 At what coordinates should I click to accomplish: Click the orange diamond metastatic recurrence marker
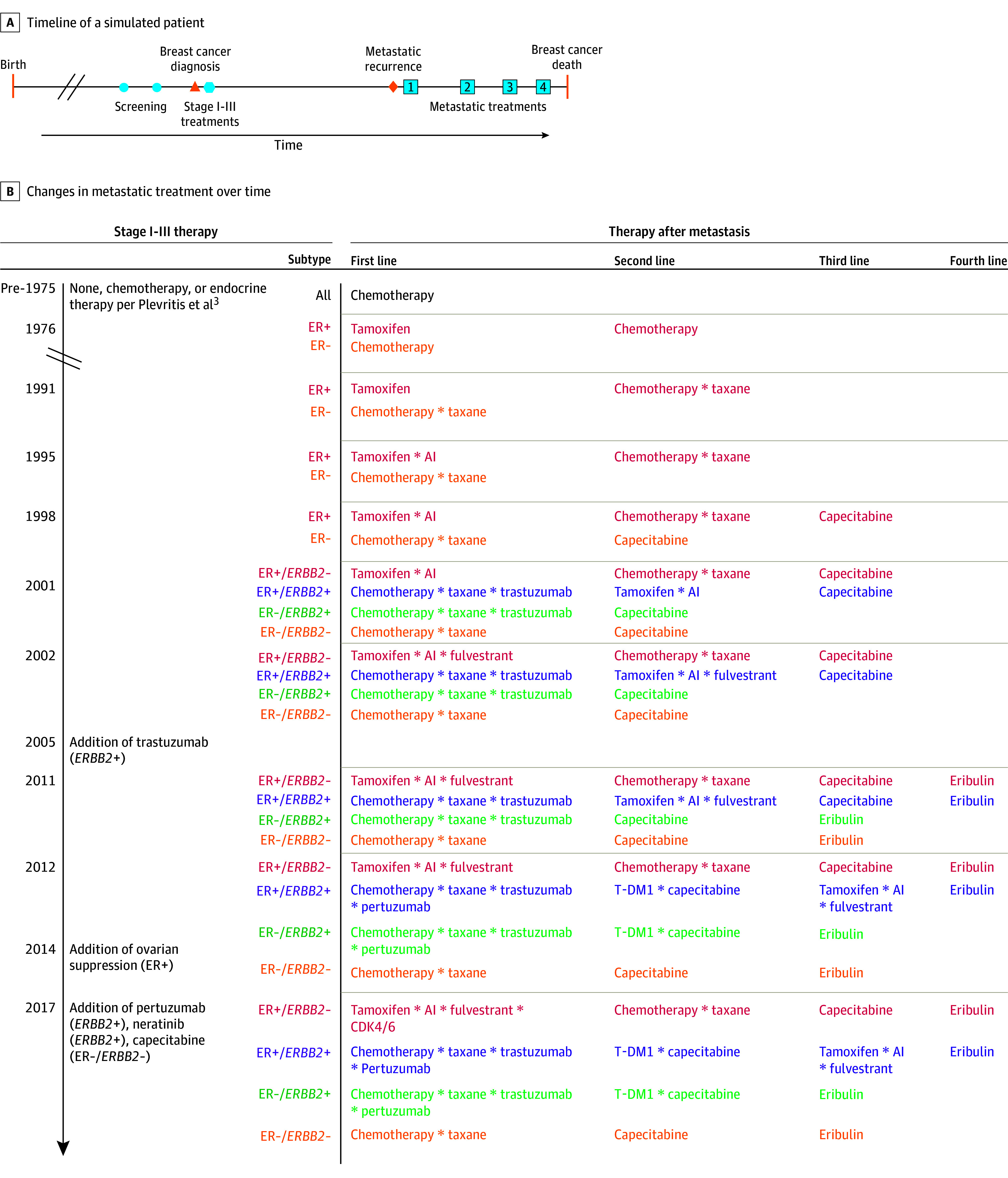coord(393,87)
